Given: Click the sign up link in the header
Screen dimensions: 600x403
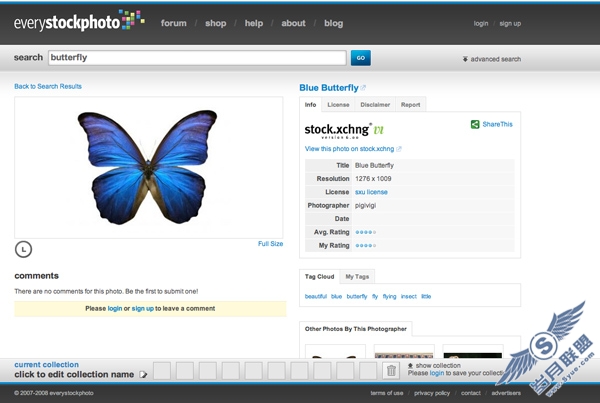Looking at the screenshot, I should (510, 23).
